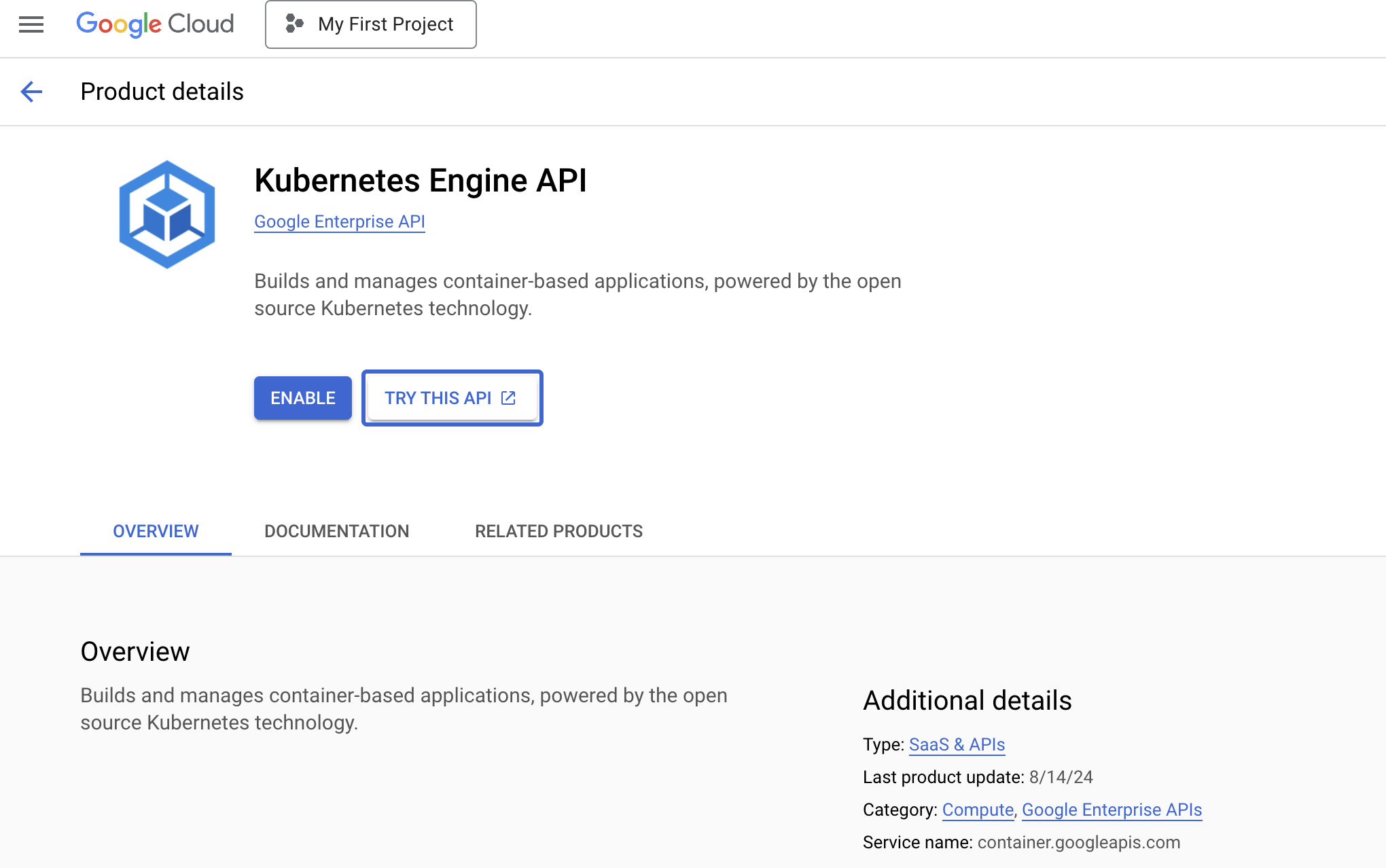Image resolution: width=1386 pixels, height=868 pixels.
Task: Open the Google Enterprise APIs category link
Action: click(1112, 810)
